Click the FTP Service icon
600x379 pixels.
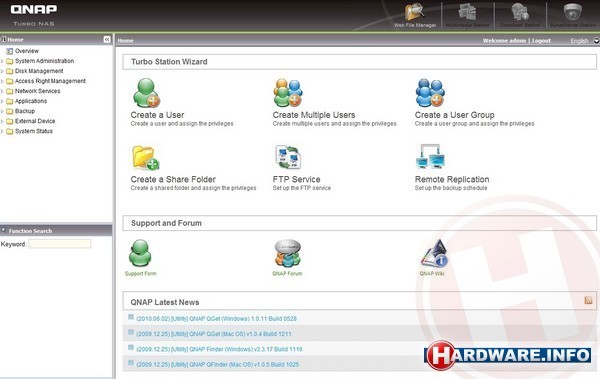click(288, 157)
